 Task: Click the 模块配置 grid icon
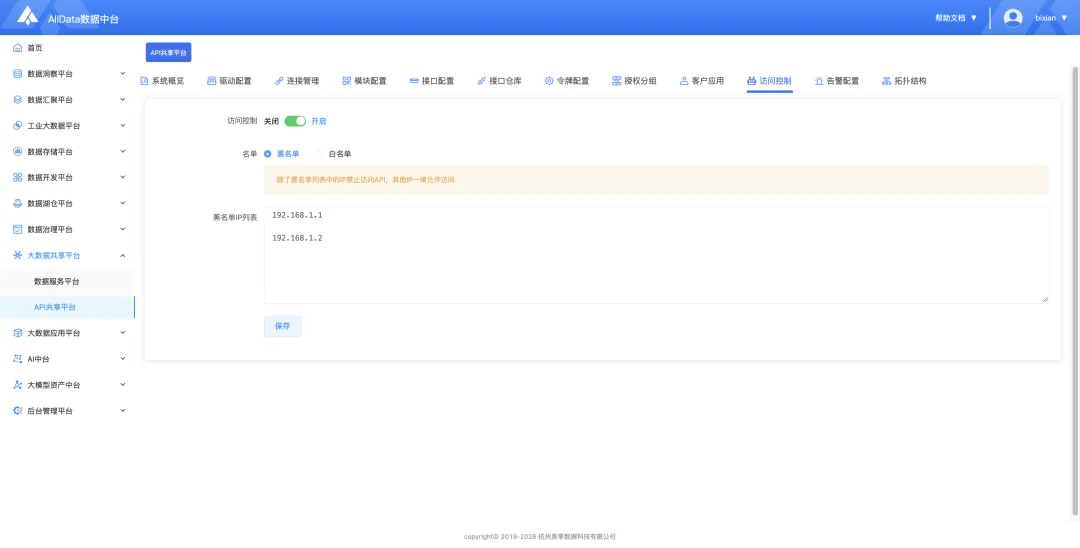tap(346, 81)
